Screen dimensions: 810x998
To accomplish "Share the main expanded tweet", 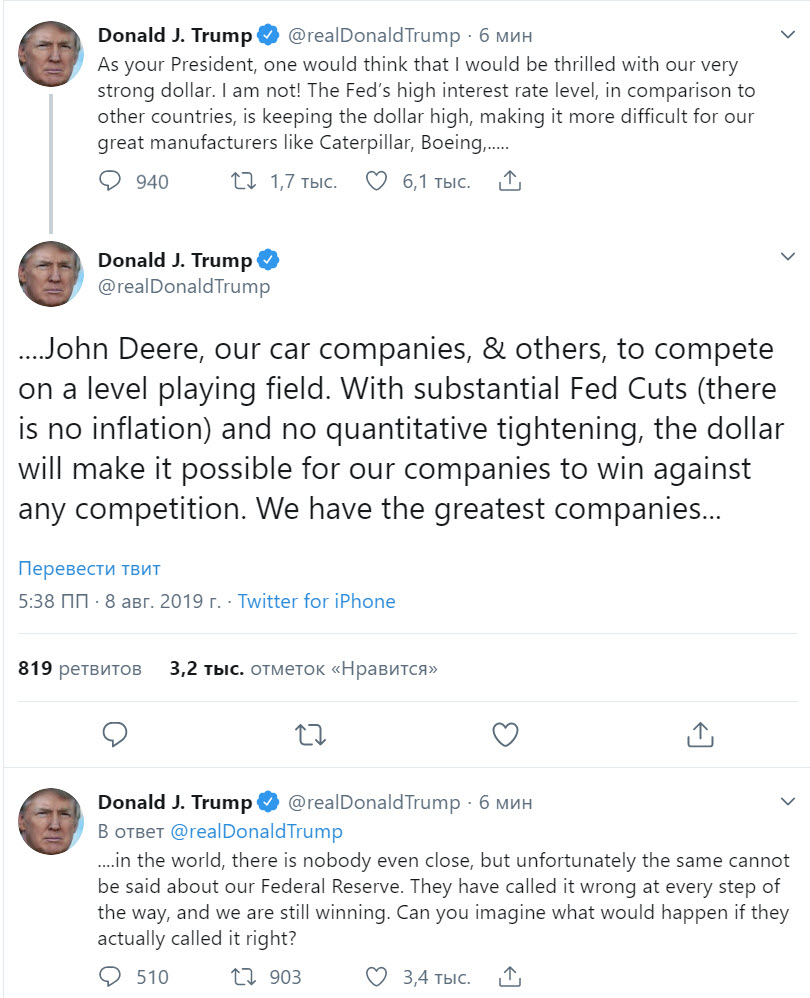I will 701,734.
